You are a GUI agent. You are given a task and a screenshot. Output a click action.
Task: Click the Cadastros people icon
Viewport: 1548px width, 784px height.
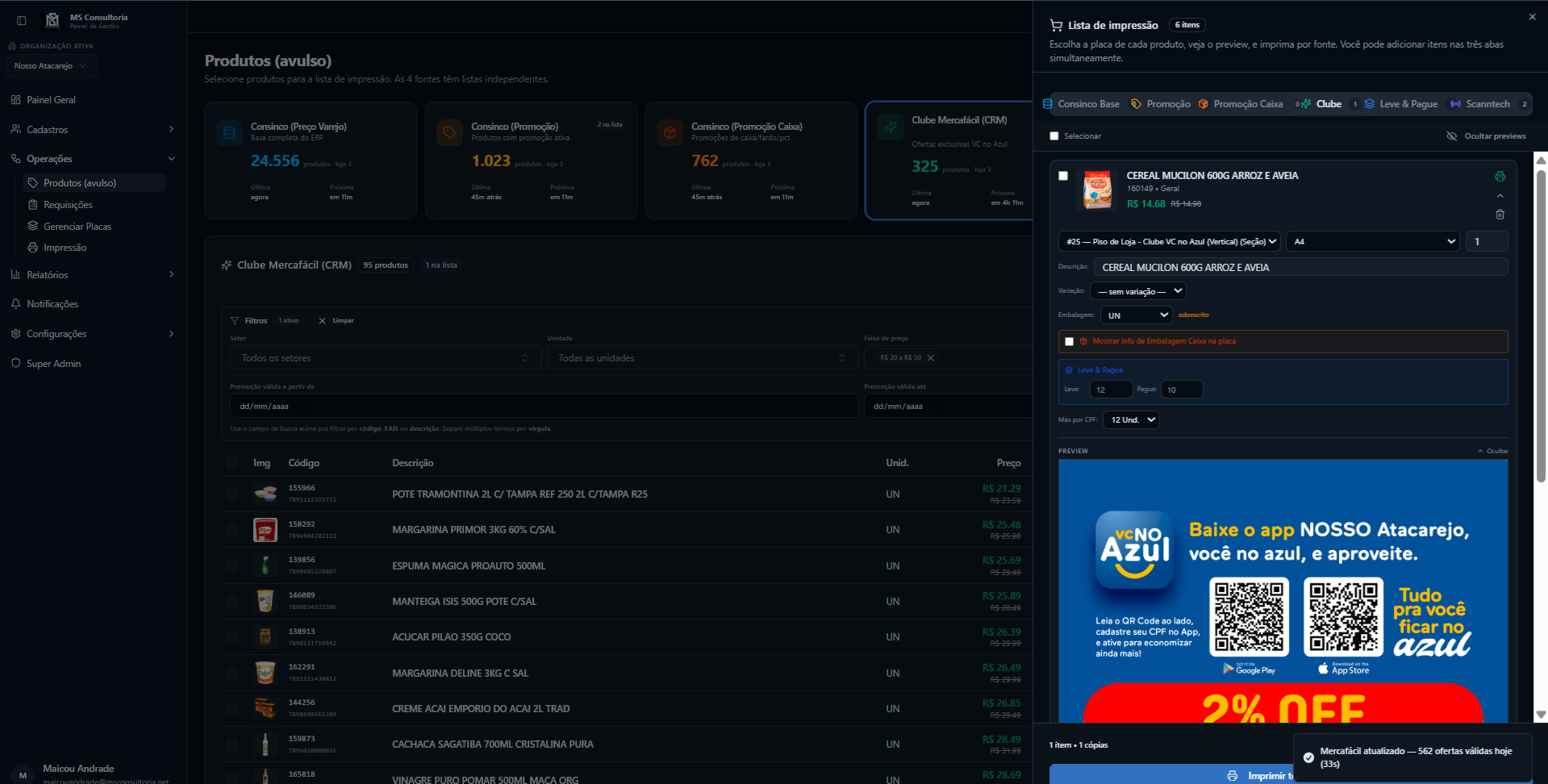pyautogui.click(x=16, y=129)
